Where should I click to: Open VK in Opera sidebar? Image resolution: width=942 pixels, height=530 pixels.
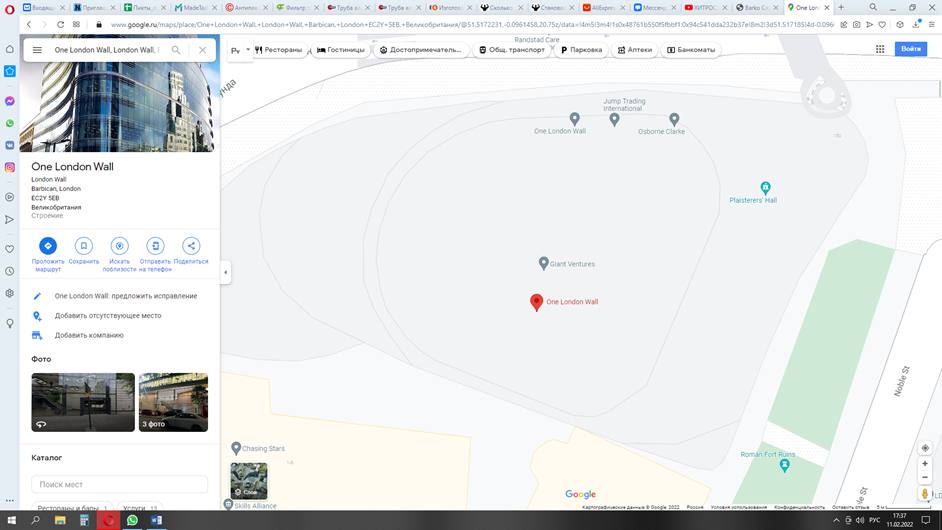click(10, 145)
